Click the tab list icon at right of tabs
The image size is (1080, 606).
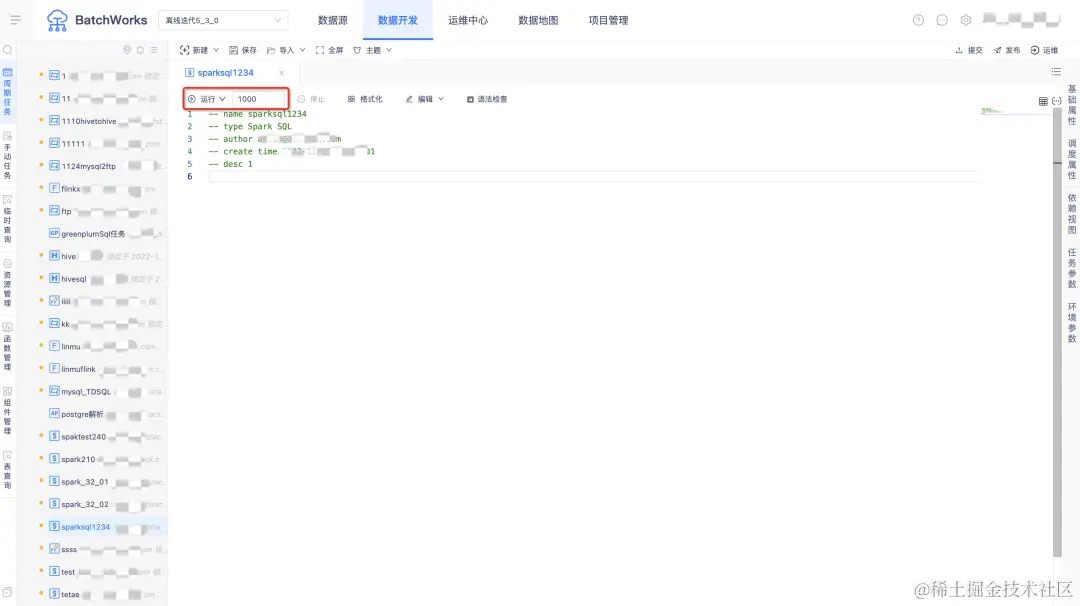1056,72
